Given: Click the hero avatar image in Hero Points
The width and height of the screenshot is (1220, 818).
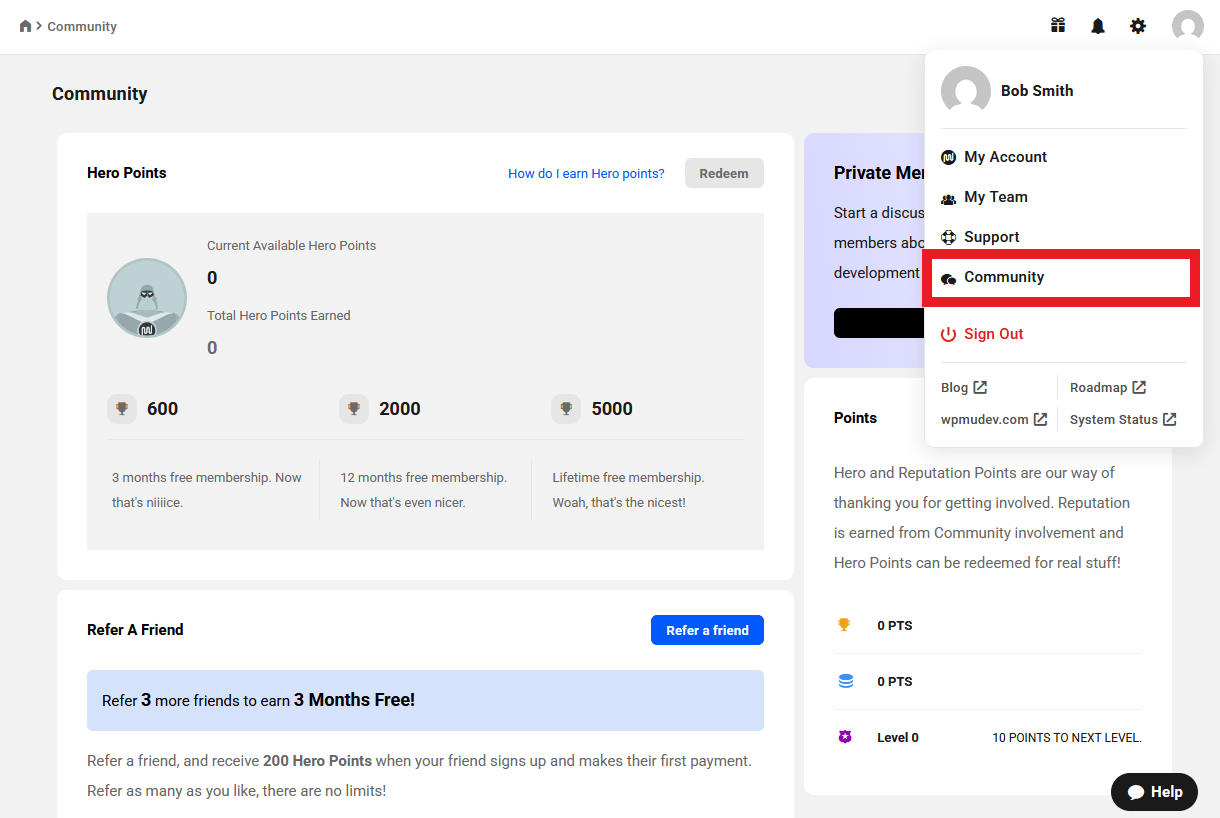Looking at the screenshot, I should (147, 298).
